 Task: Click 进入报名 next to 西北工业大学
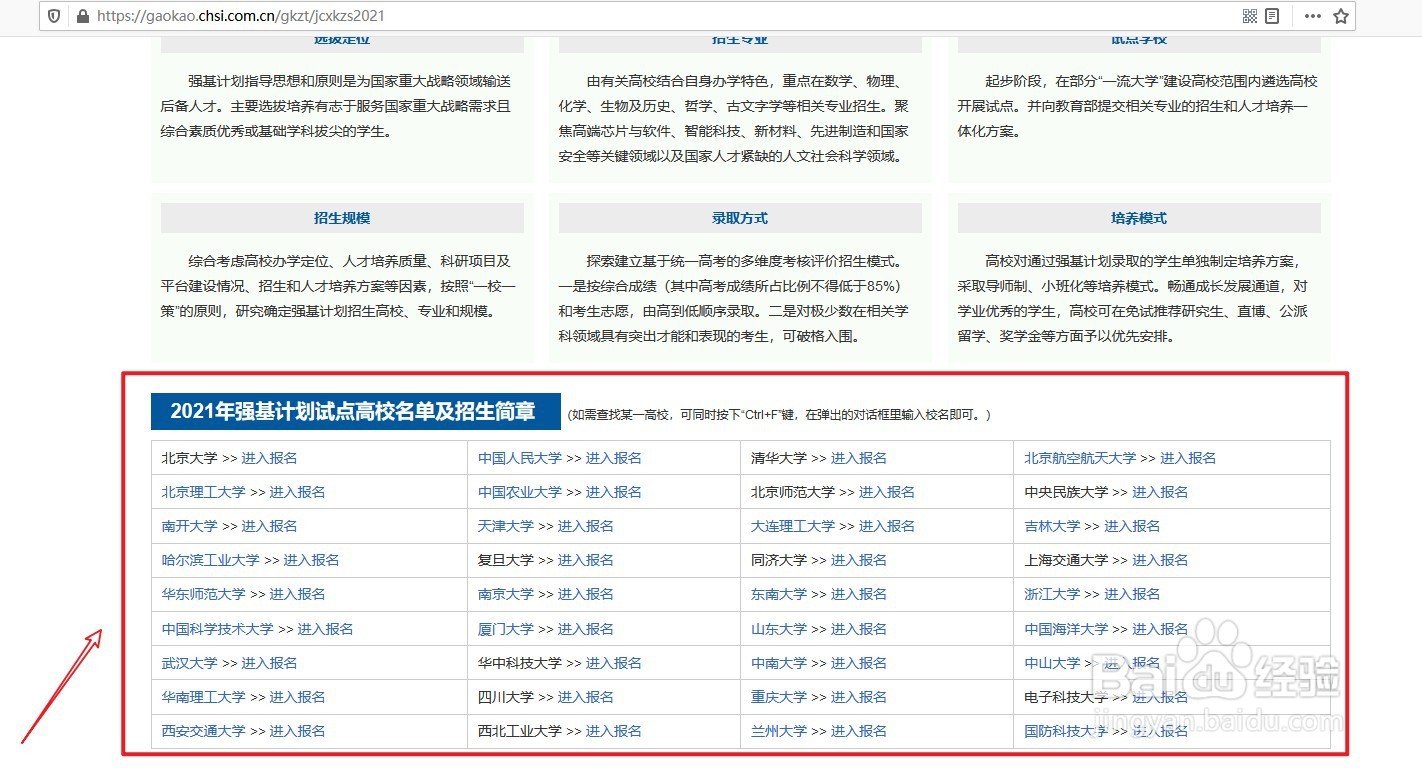[x=613, y=731]
